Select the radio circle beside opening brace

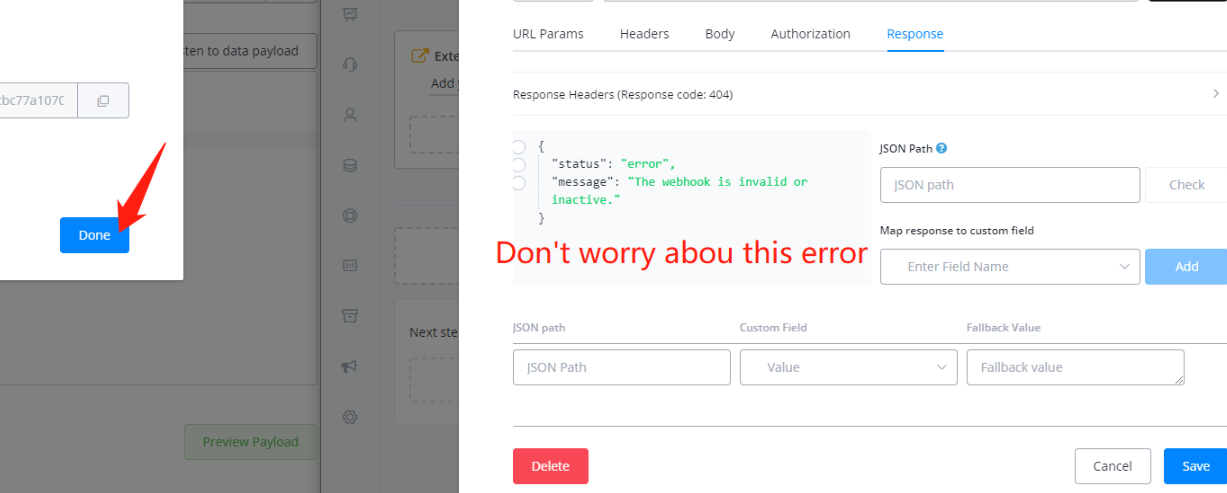(x=518, y=146)
